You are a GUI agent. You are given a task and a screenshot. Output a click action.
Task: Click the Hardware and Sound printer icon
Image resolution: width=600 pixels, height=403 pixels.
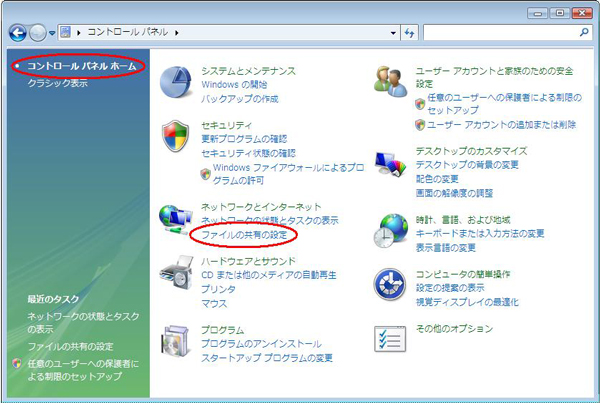(176, 272)
